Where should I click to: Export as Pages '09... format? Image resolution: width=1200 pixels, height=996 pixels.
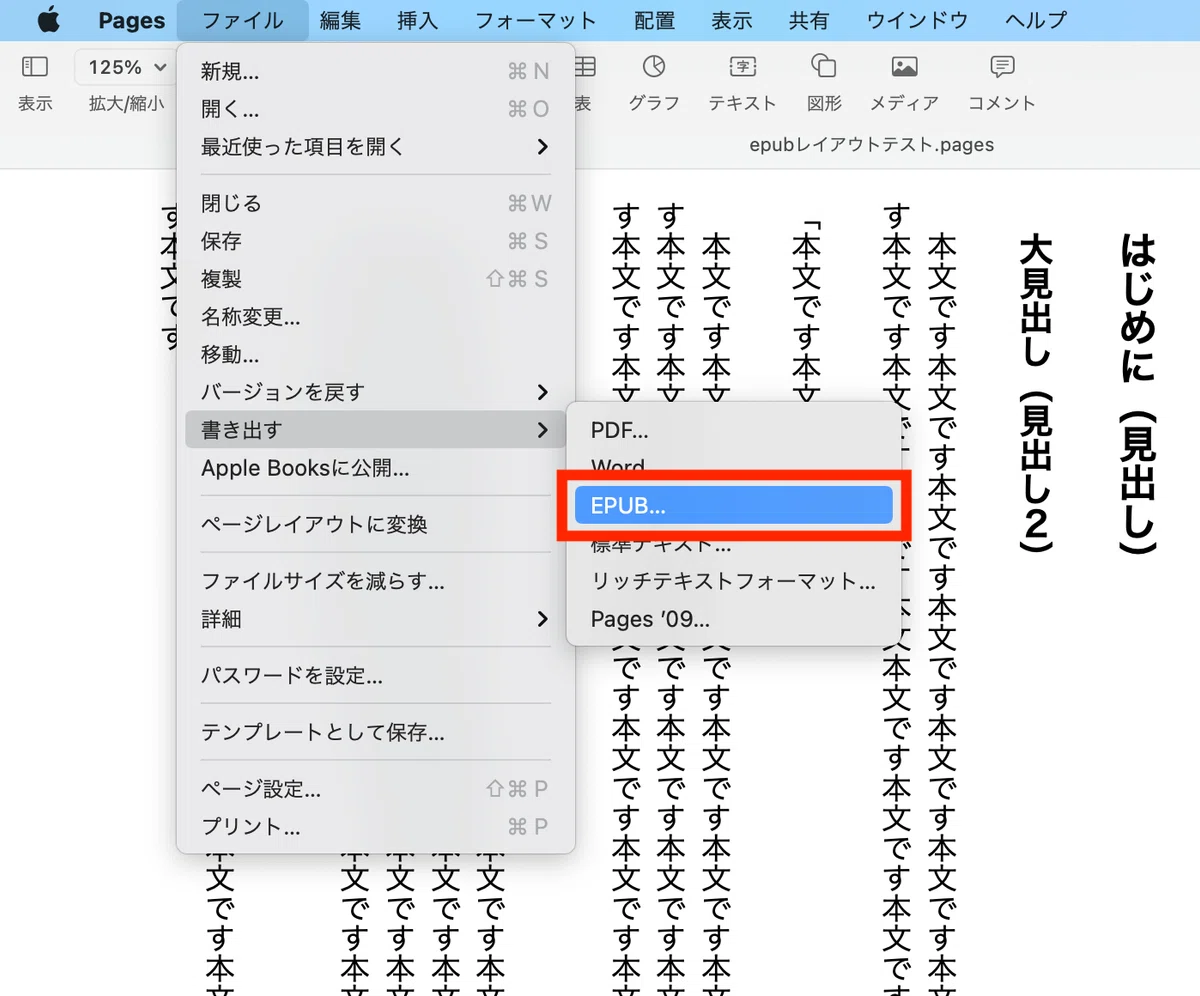pyautogui.click(x=734, y=619)
